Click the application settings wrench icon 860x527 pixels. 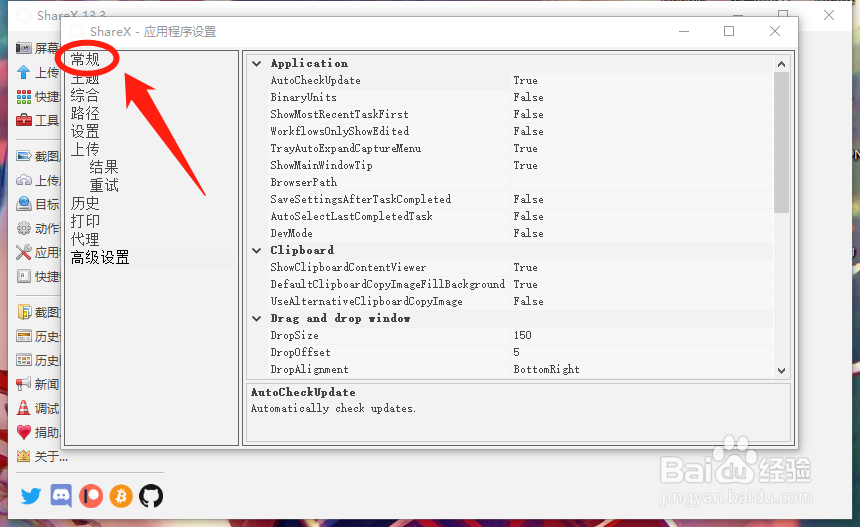pos(24,252)
